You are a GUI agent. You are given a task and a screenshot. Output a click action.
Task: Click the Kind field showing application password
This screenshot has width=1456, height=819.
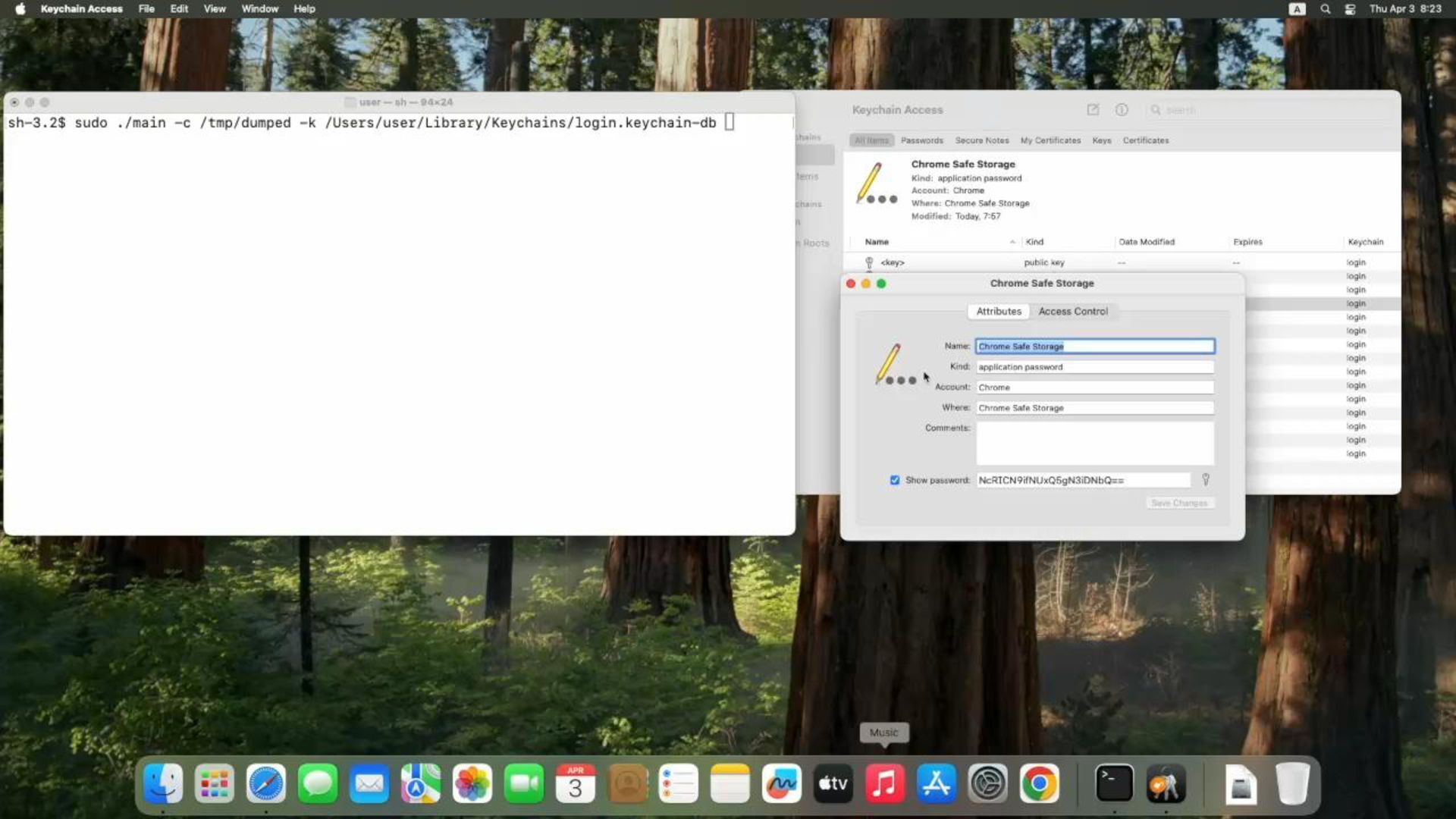tap(1095, 367)
